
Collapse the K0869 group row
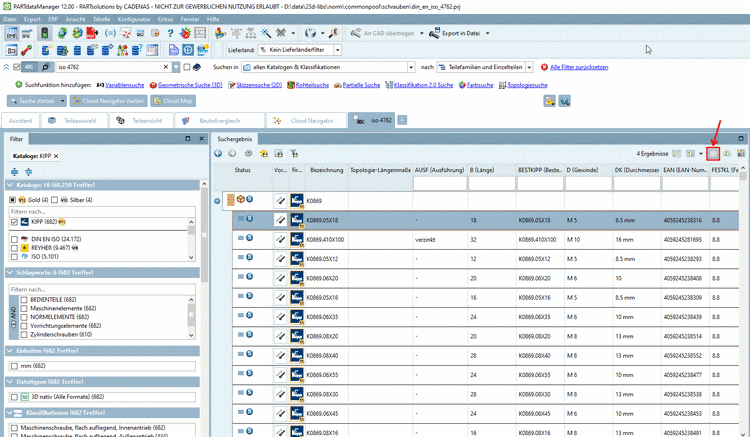pos(218,201)
